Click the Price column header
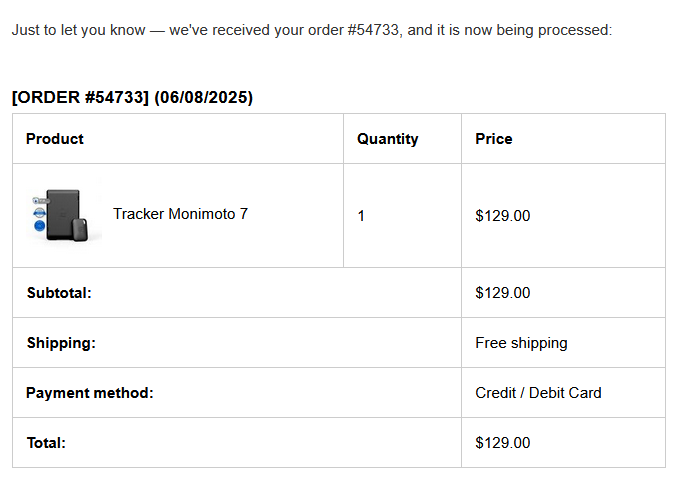This screenshot has height=496, width=693. click(493, 139)
